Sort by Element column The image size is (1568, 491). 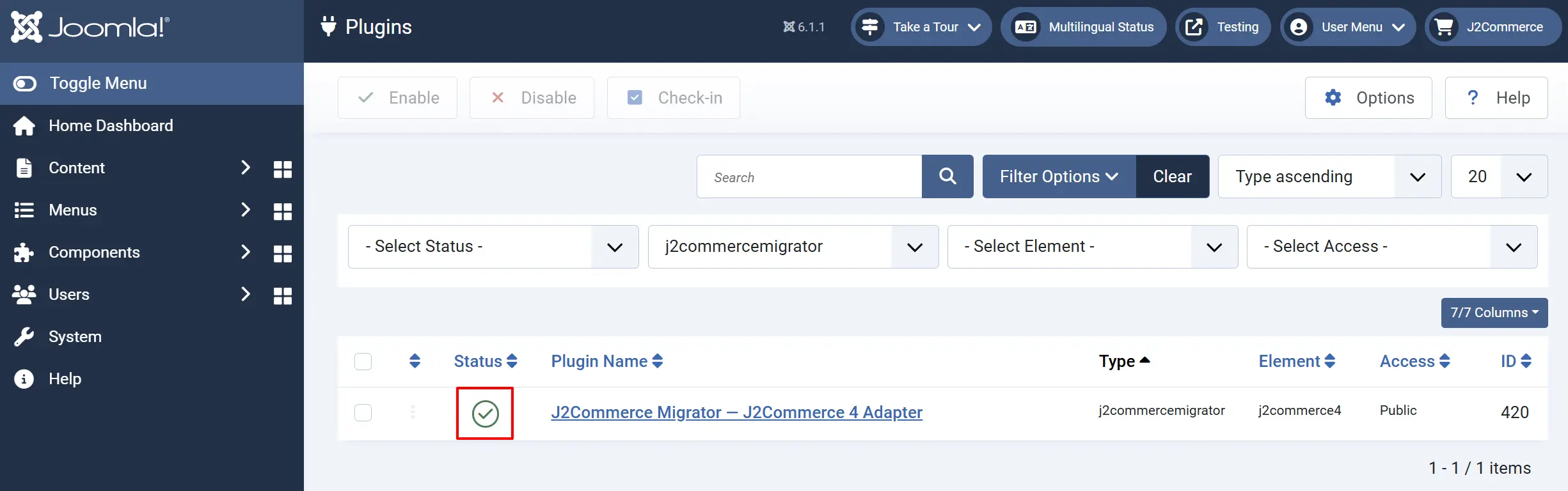pyautogui.click(x=1297, y=361)
